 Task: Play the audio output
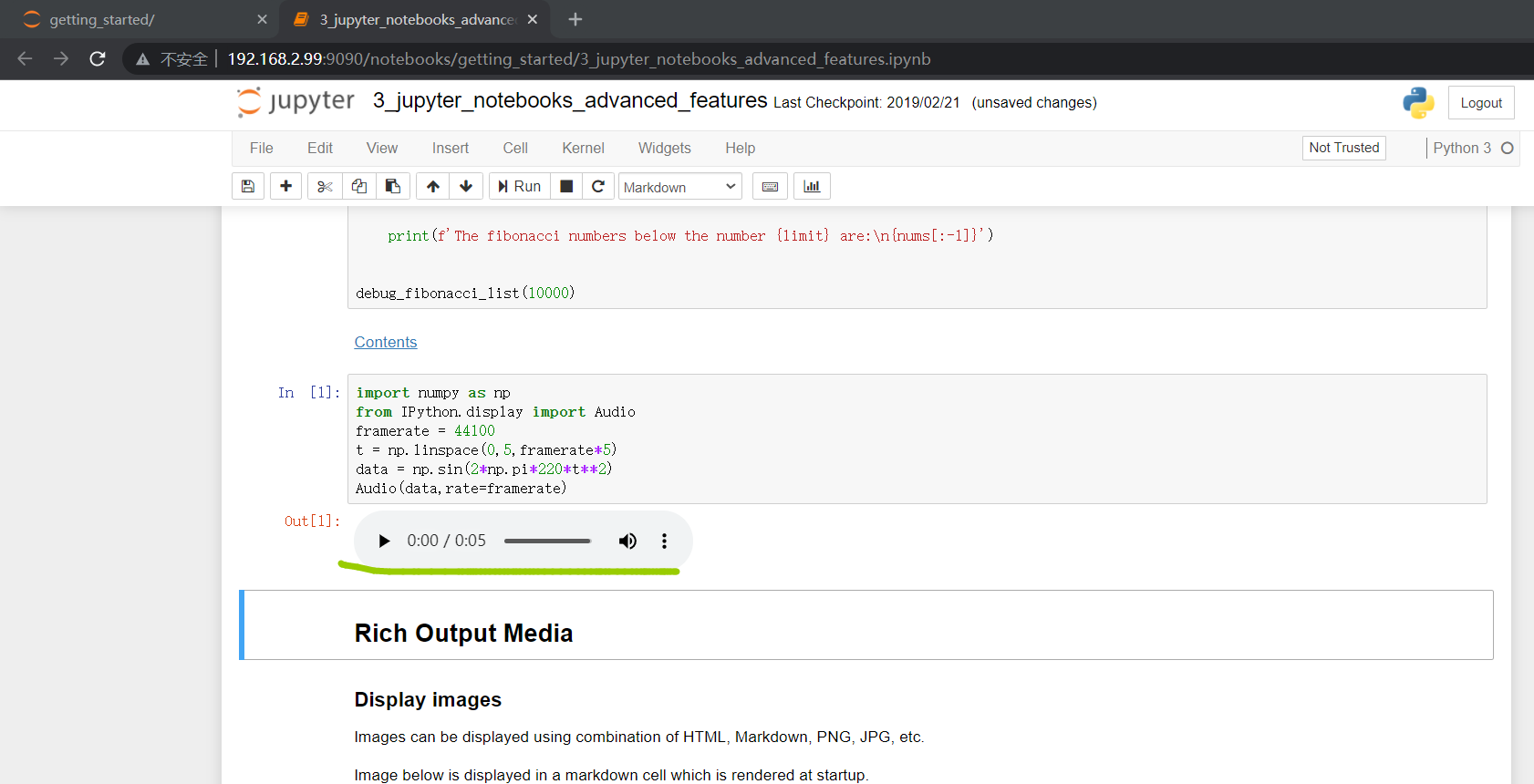[x=384, y=541]
